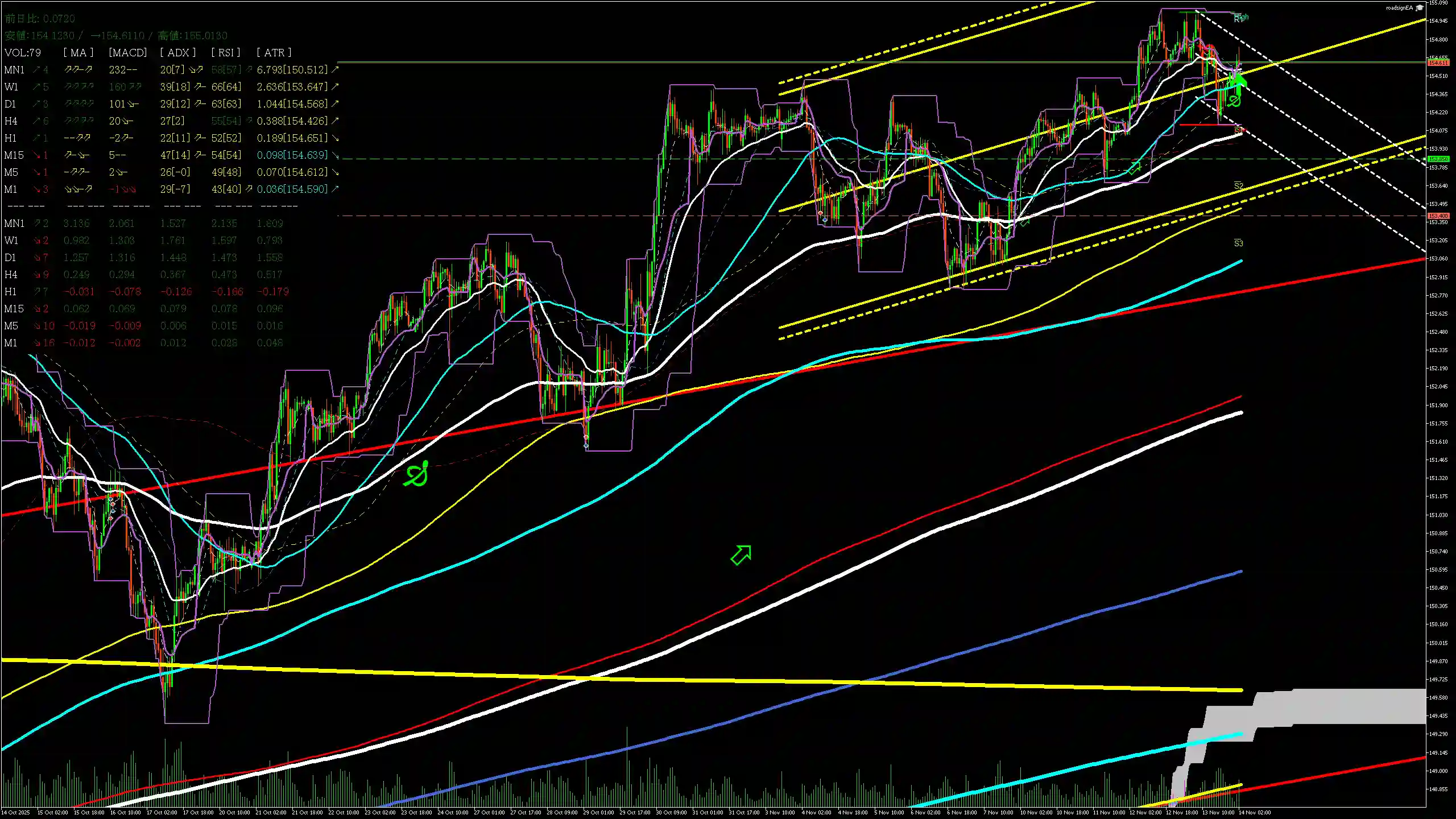Click the green swirl symbol near 23 Oct
The width and height of the screenshot is (1456, 819).
click(416, 474)
